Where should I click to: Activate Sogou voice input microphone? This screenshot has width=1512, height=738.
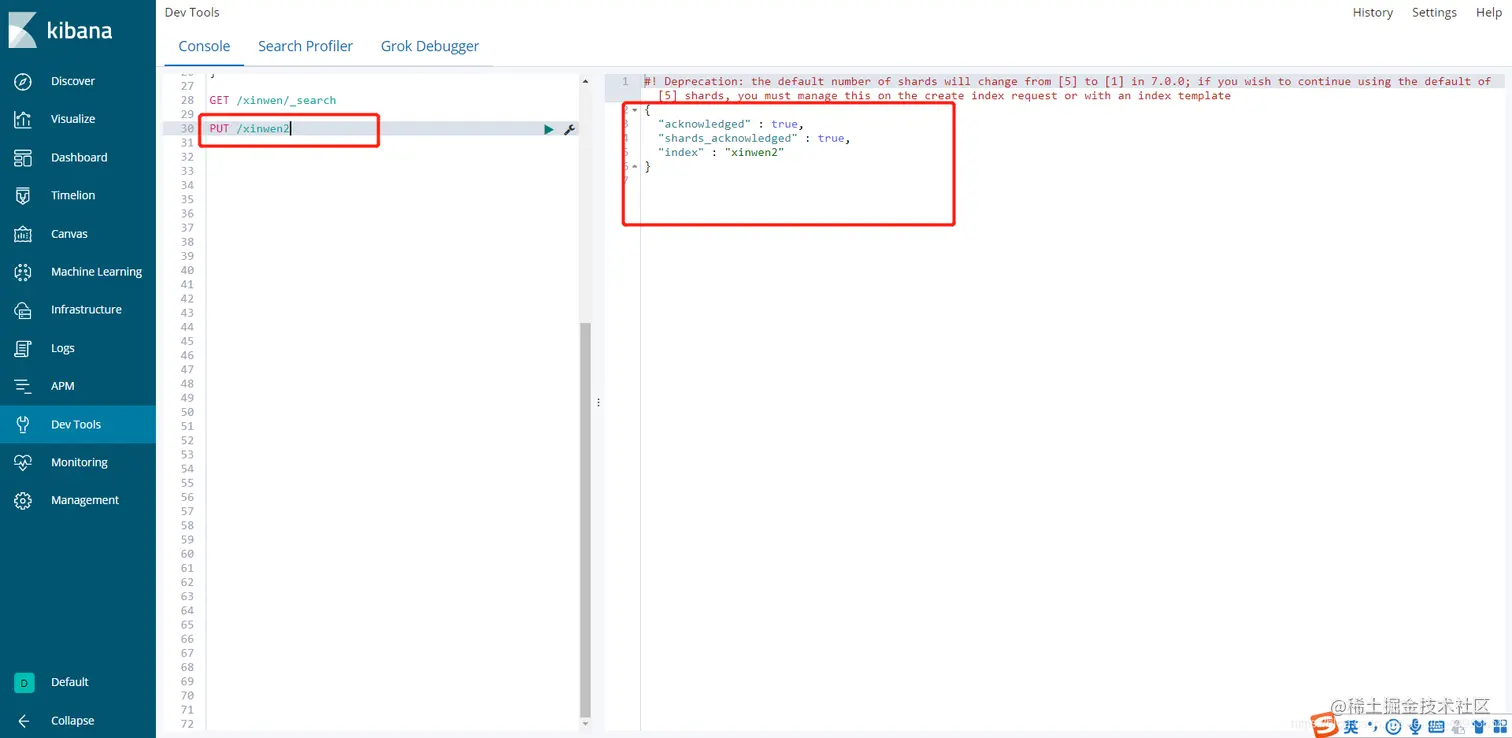click(x=1415, y=727)
